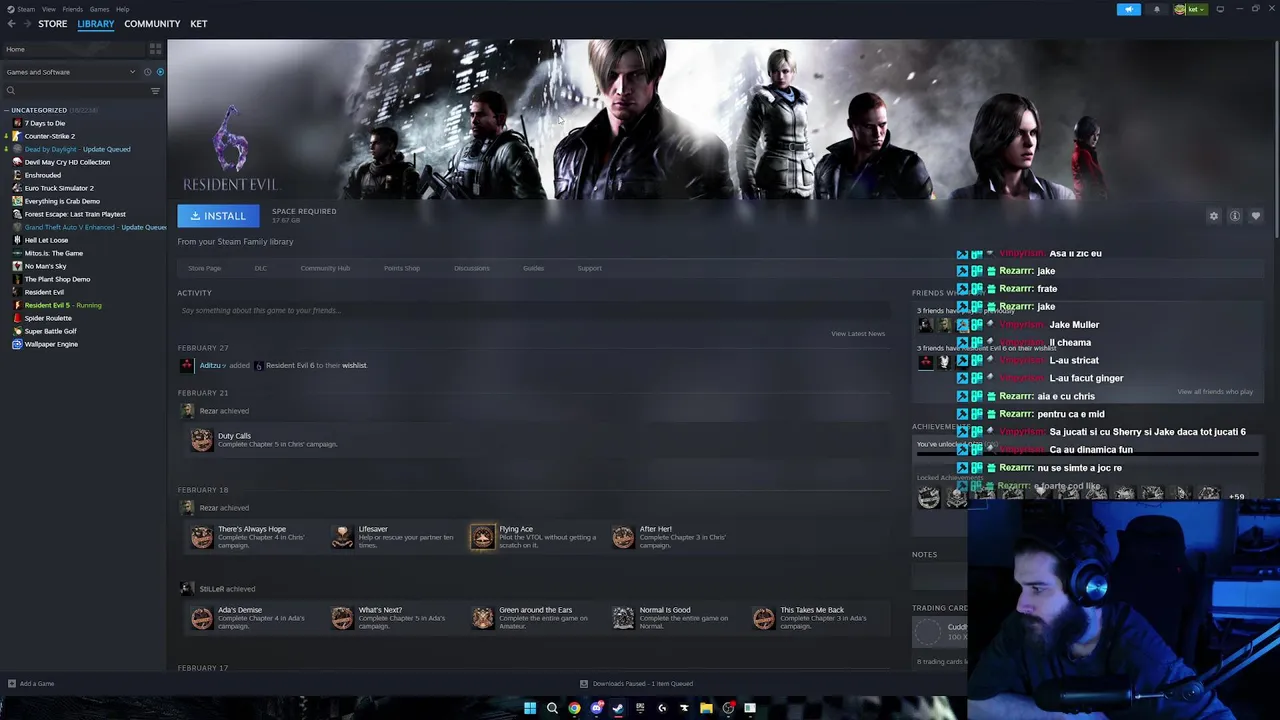This screenshot has width=1280, height=720.
Task: Open the DLC link
Action: click(x=260, y=268)
